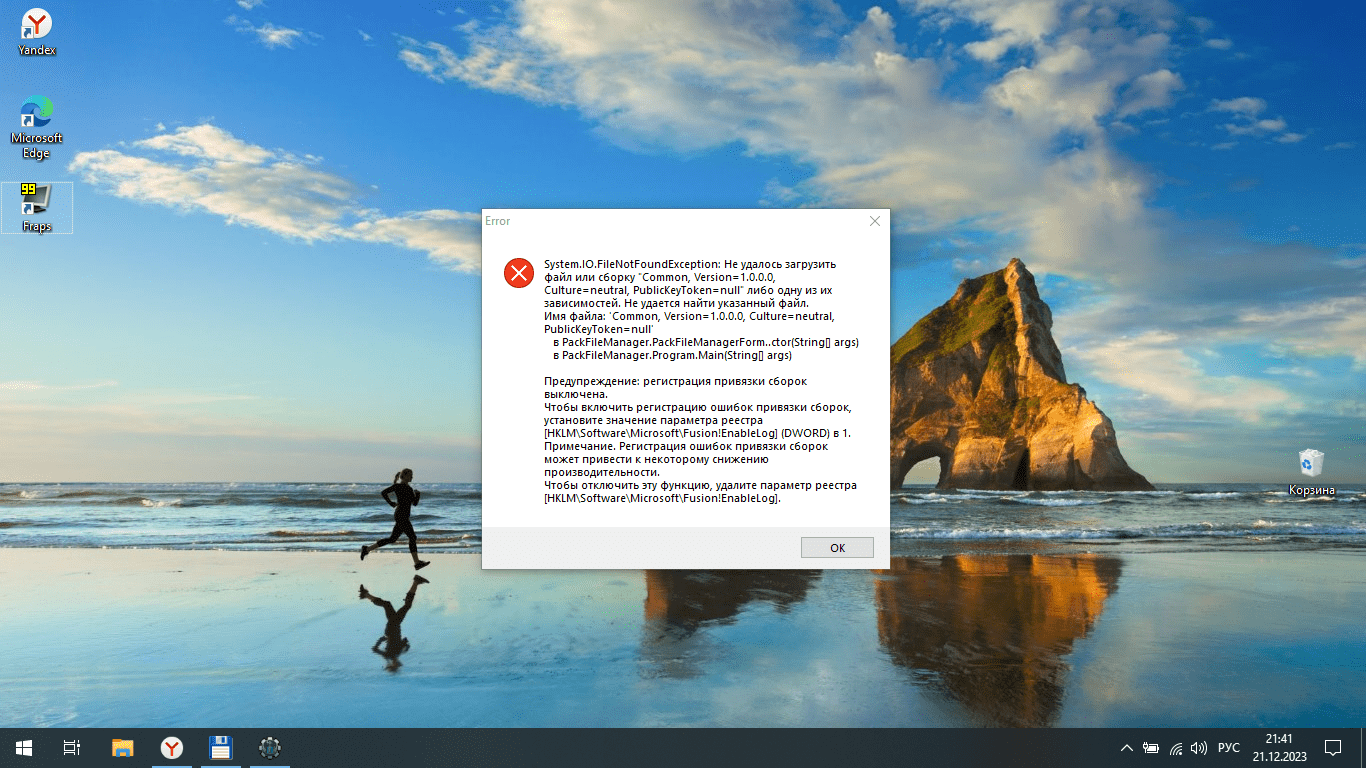The image size is (1366, 768).
Task: Select the Microsoft Edge desktop icon
Action: pyautogui.click(x=37, y=127)
